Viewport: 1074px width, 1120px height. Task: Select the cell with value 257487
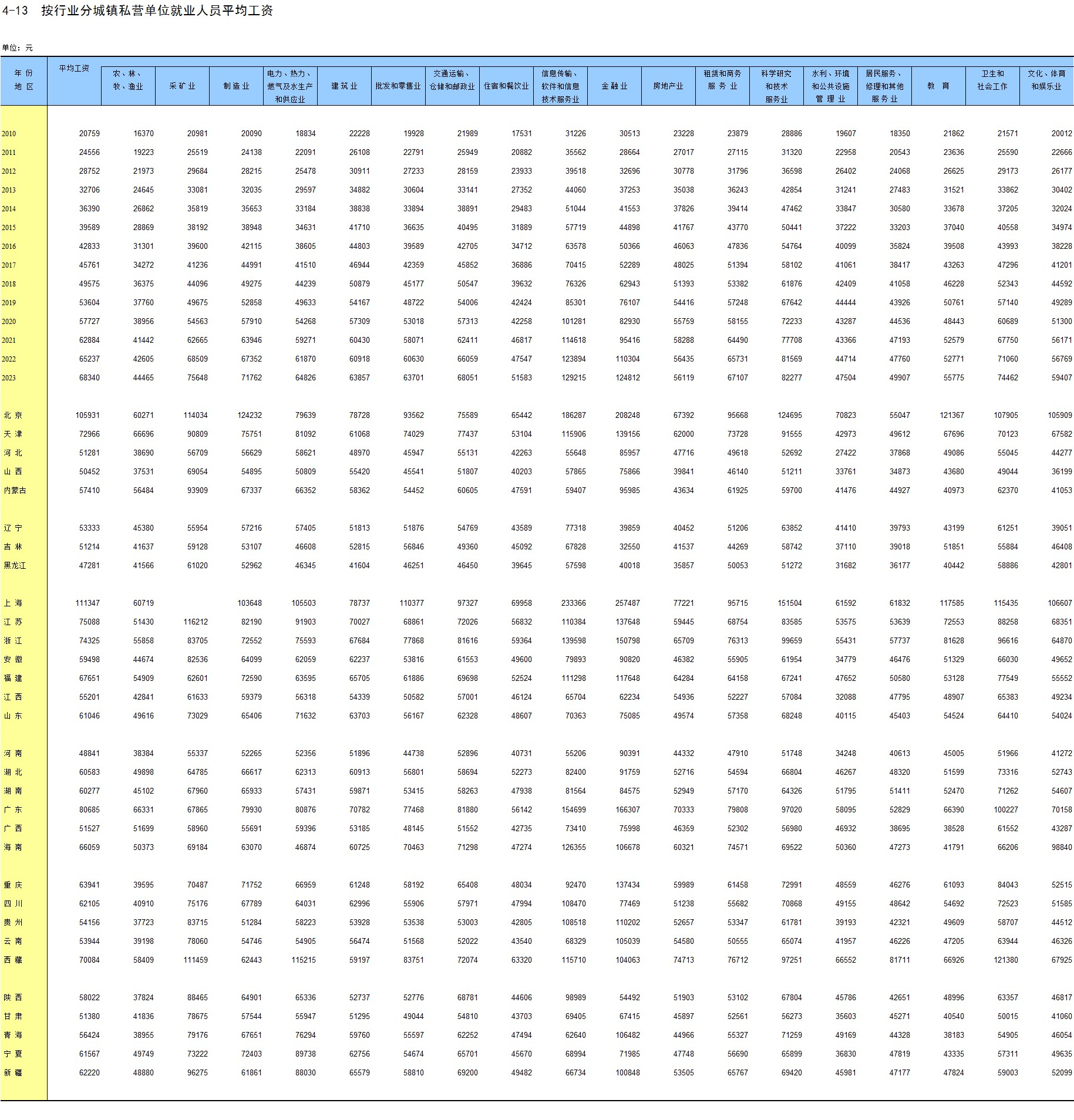click(627, 603)
